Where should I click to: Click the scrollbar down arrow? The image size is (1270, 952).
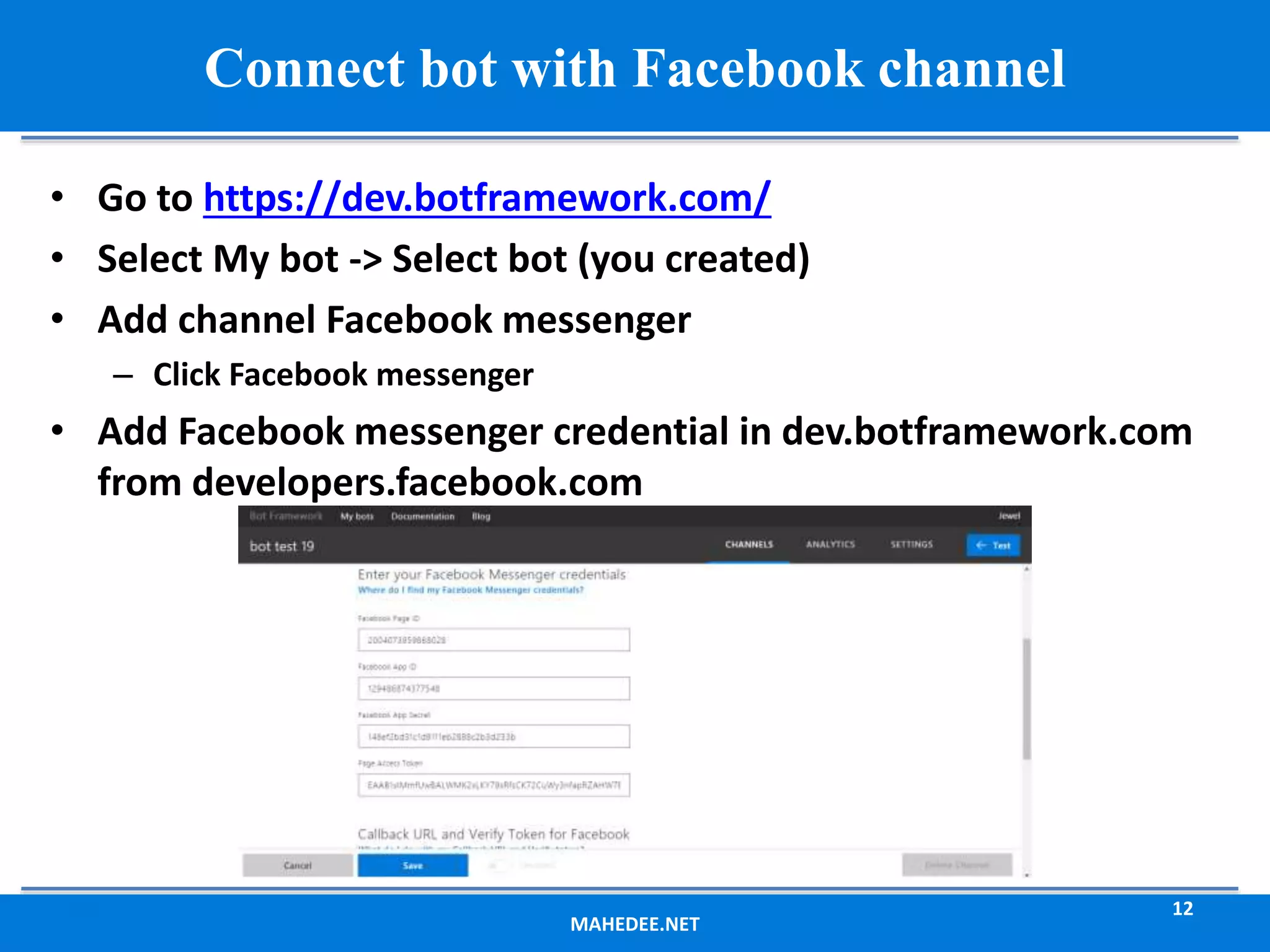click(1027, 875)
